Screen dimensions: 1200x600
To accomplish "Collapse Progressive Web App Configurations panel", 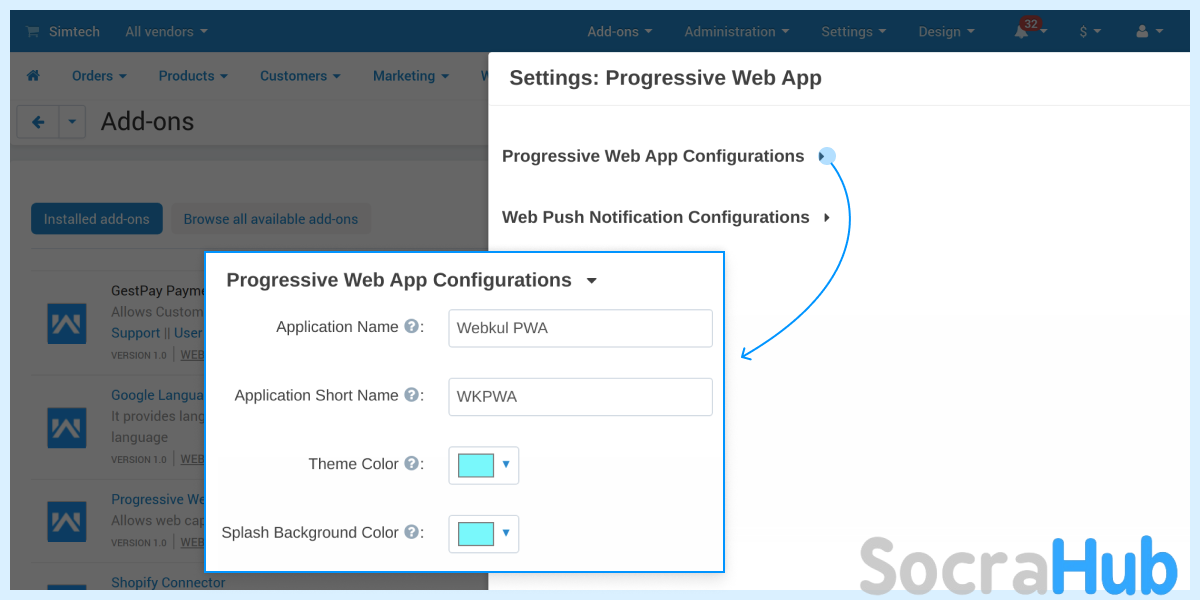I will (591, 281).
